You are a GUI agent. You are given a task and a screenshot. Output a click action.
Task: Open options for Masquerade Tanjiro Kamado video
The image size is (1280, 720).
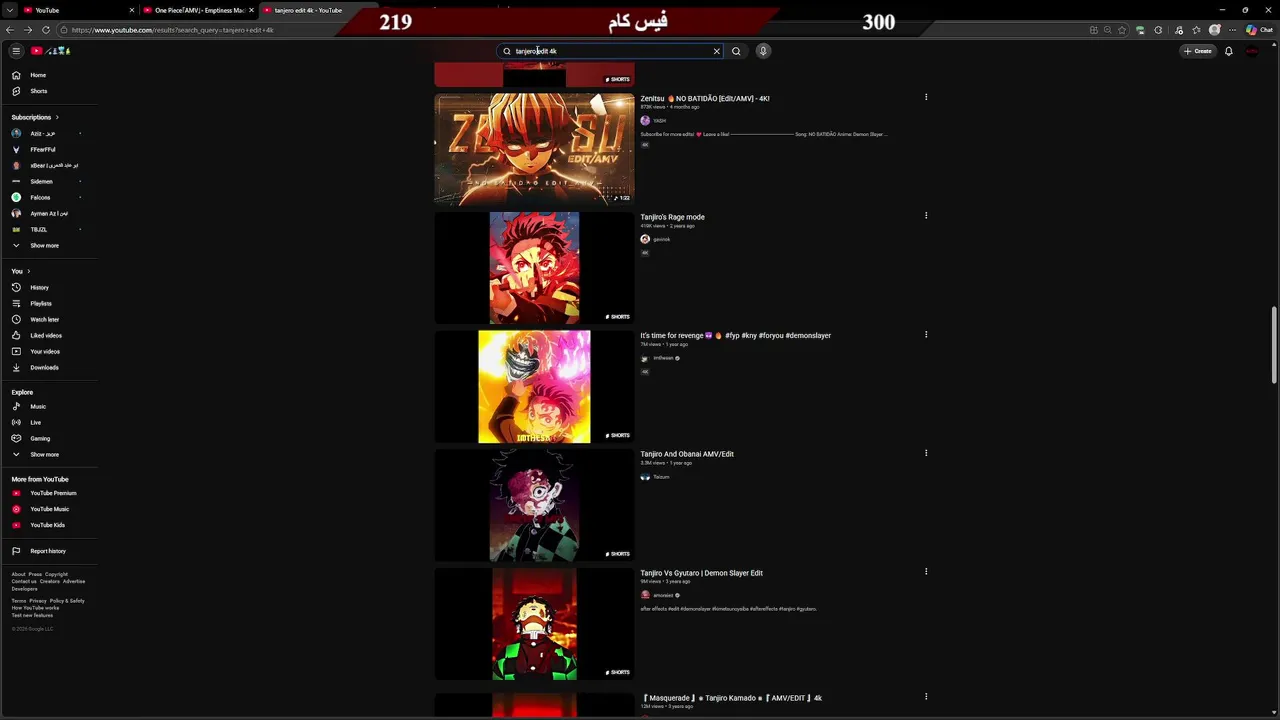[x=926, y=696]
